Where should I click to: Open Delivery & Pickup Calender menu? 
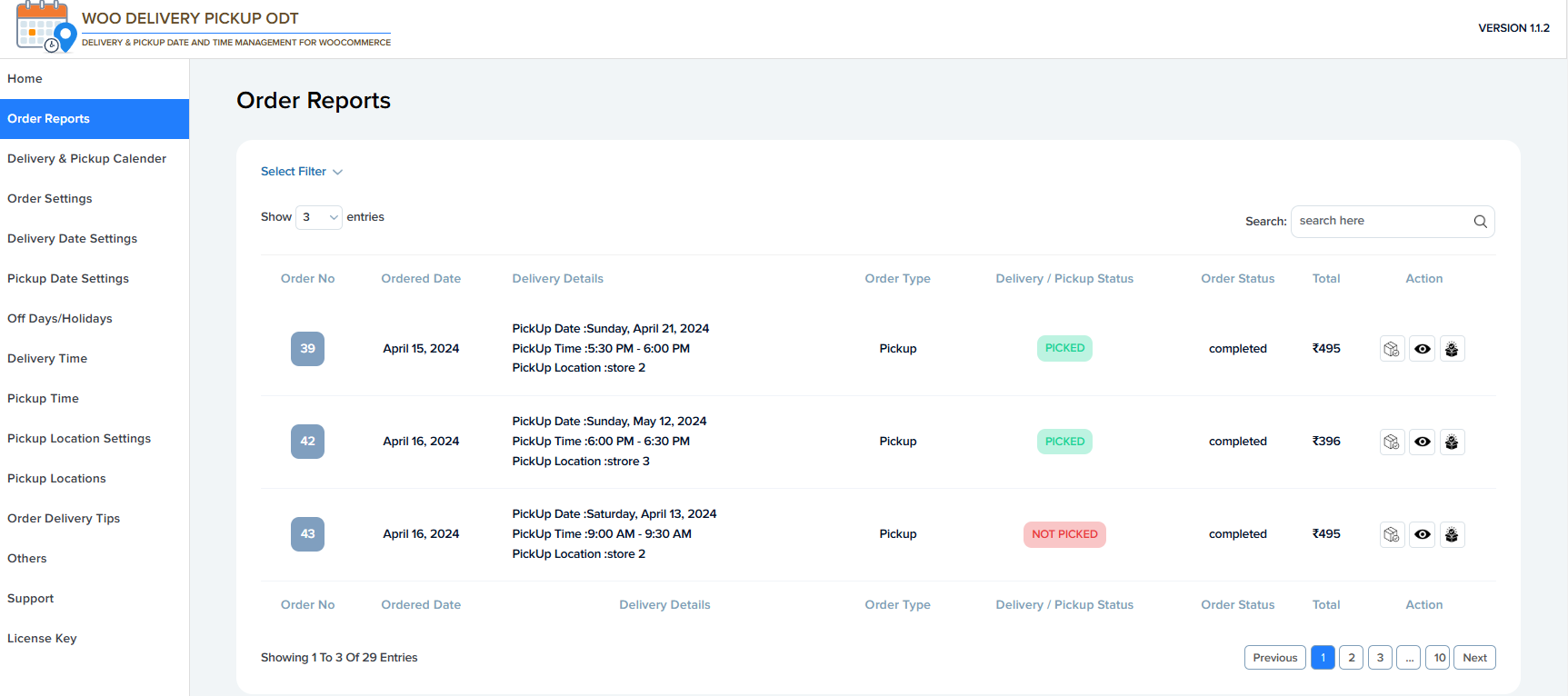coord(86,159)
